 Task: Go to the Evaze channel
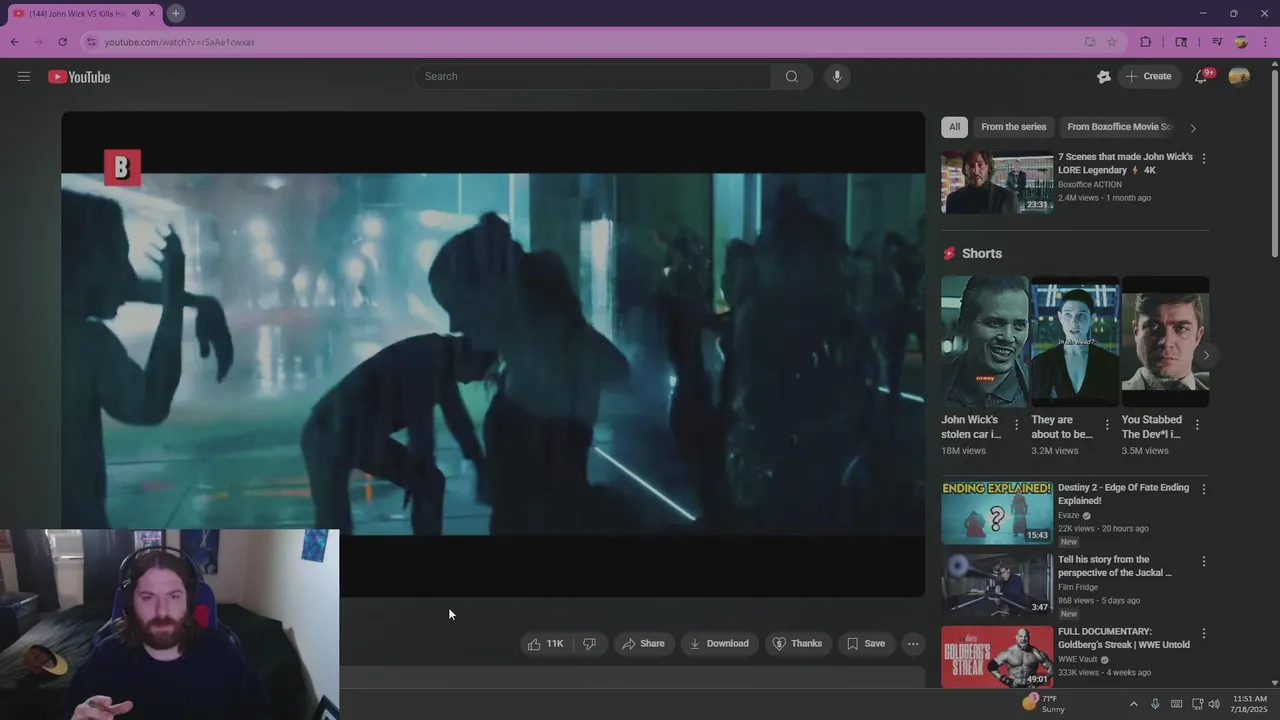point(1069,516)
